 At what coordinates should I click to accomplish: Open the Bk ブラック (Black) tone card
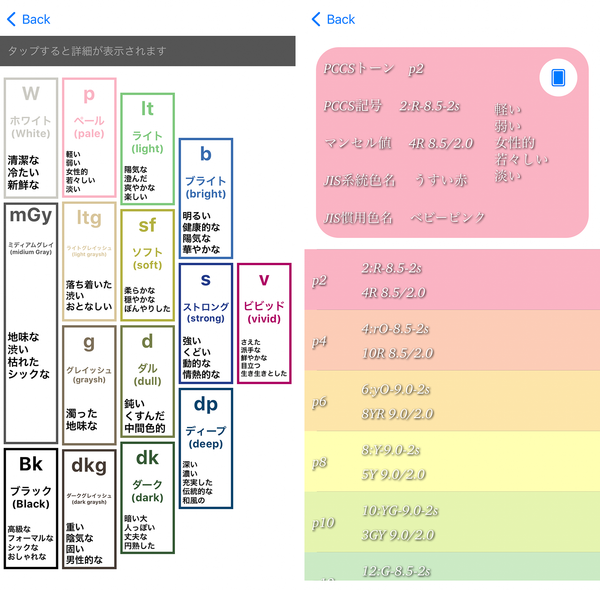pyautogui.click(x=31, y=509)
